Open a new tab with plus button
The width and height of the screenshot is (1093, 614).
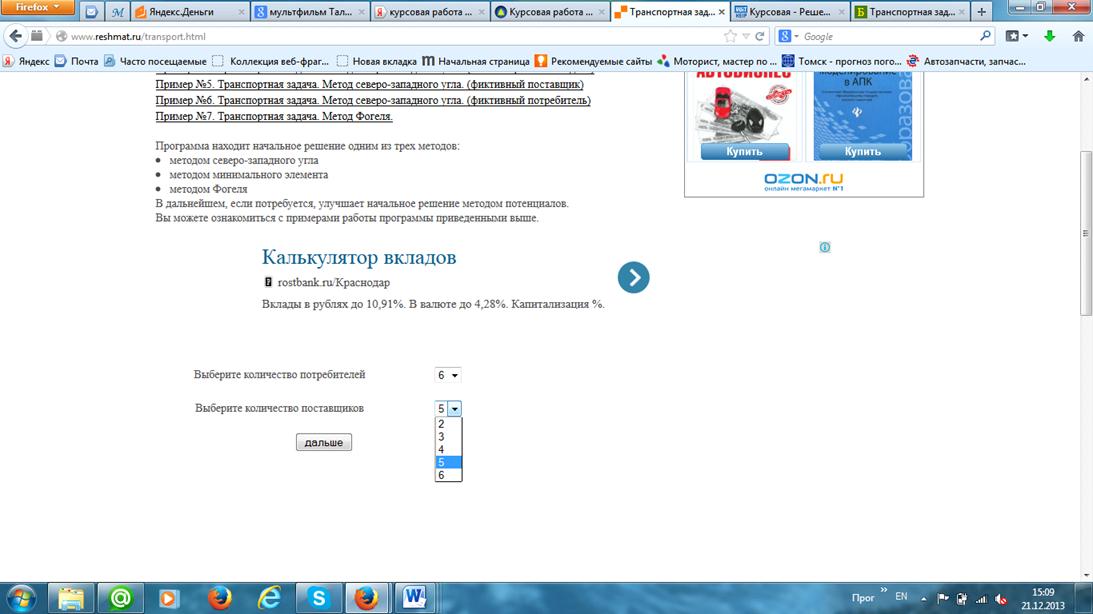click(981, 12)
